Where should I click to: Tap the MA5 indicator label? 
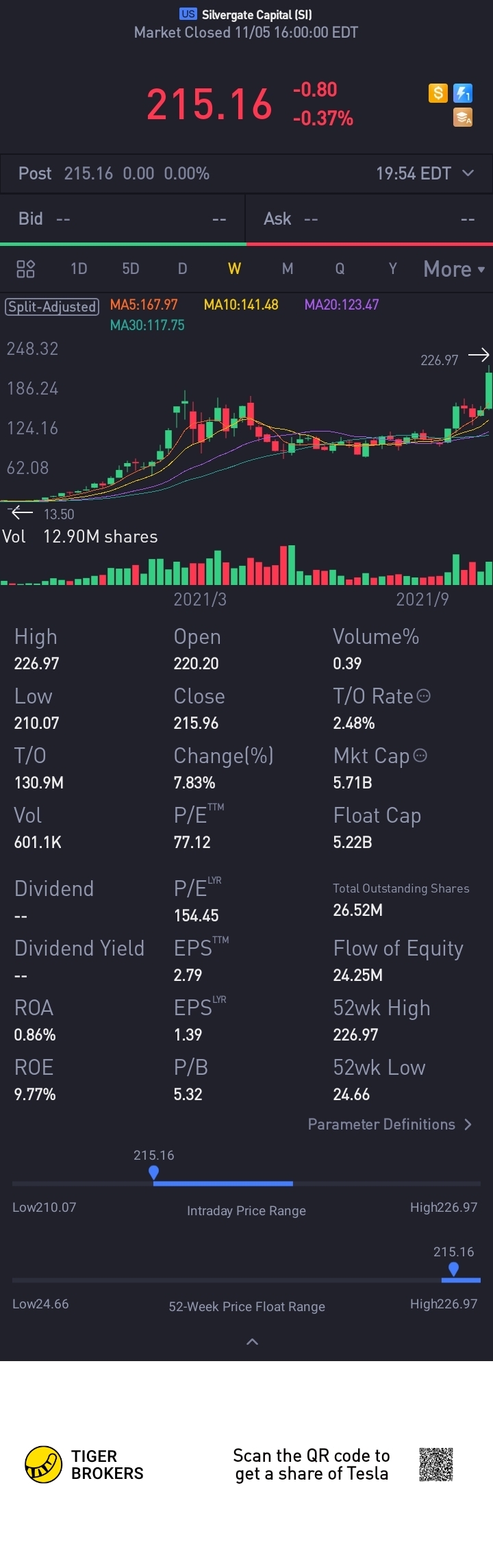tap(144, 305)
